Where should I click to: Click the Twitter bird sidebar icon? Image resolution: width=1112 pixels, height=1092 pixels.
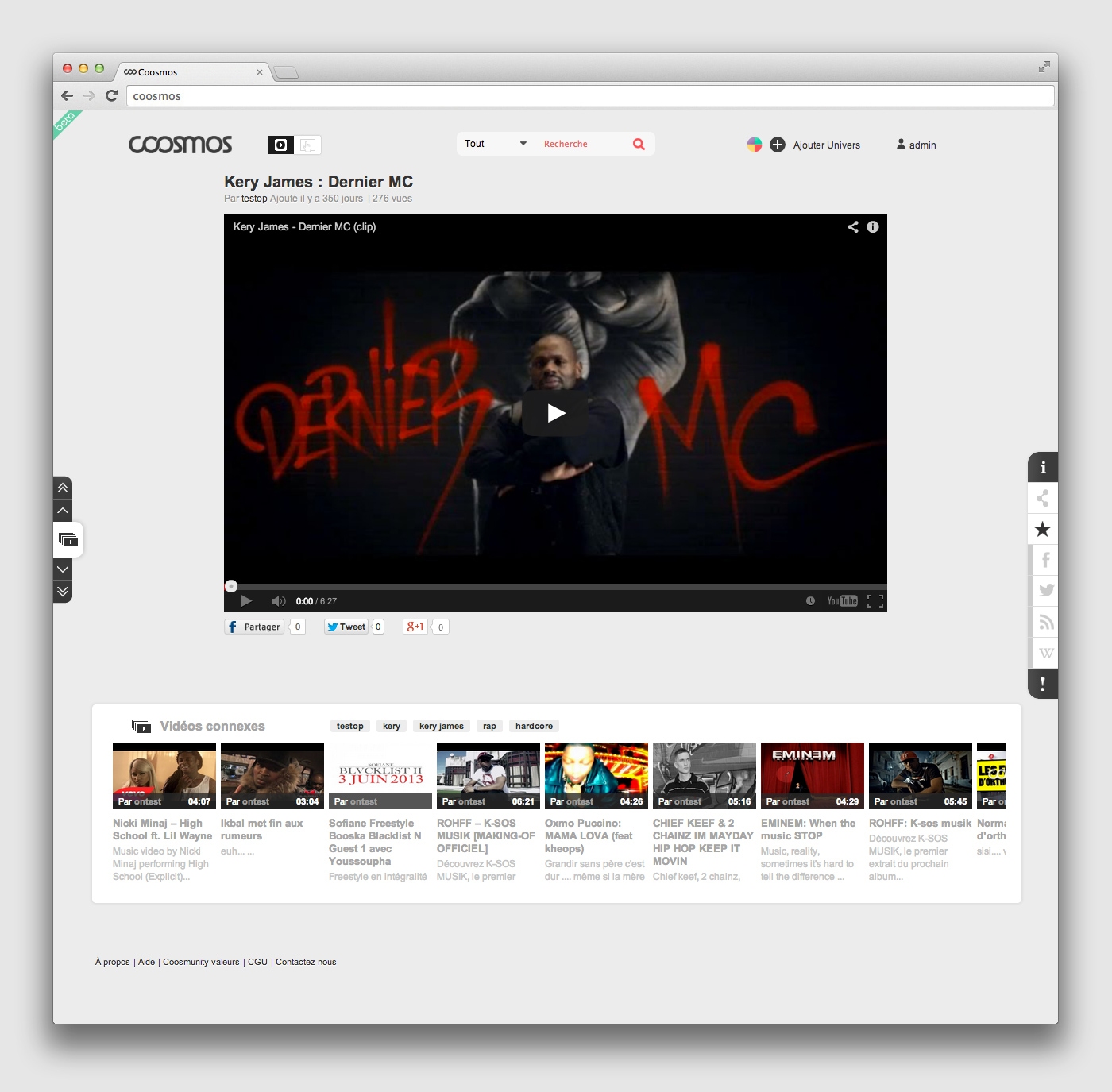[1045, 591]
